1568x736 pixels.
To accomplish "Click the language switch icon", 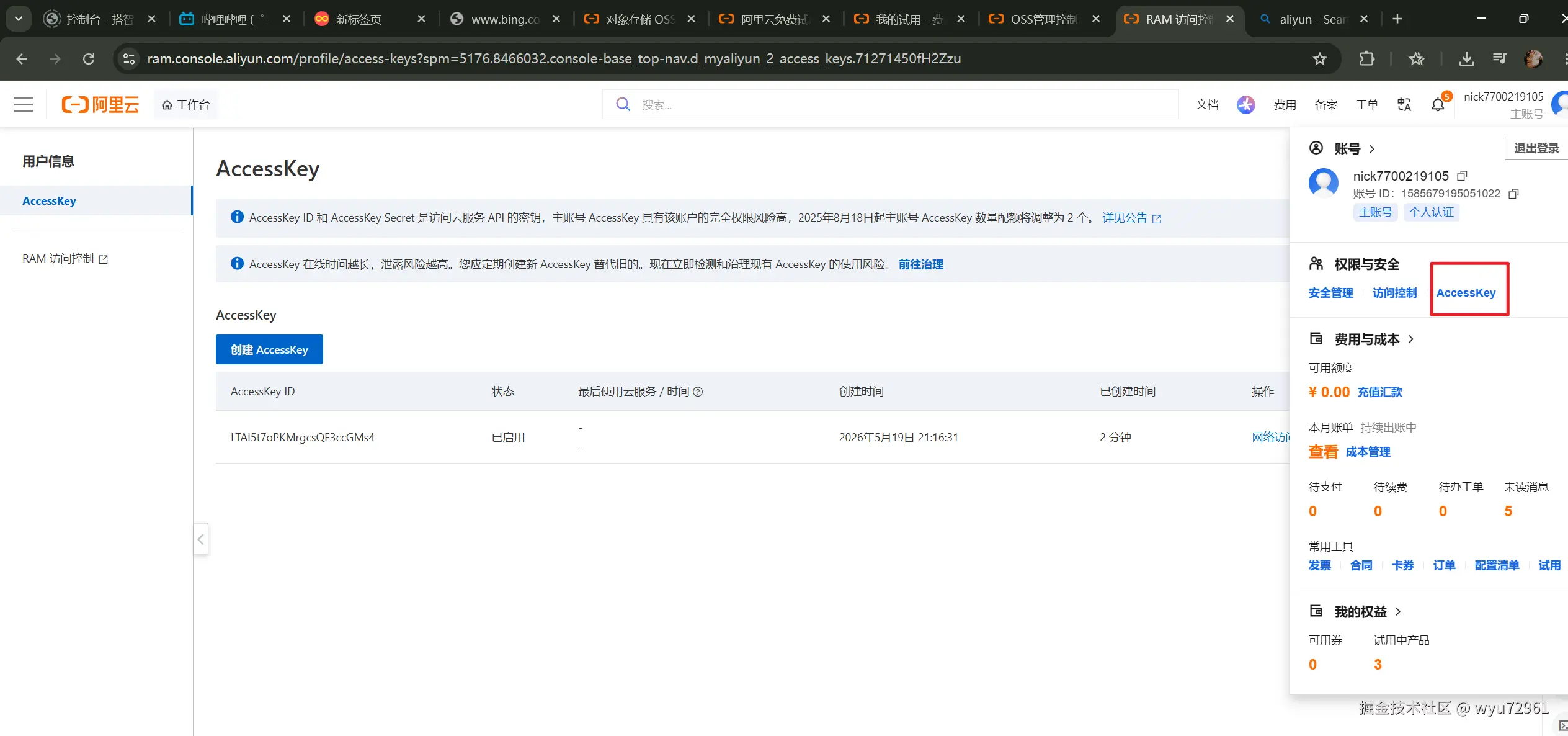I will click(1404, 104).
